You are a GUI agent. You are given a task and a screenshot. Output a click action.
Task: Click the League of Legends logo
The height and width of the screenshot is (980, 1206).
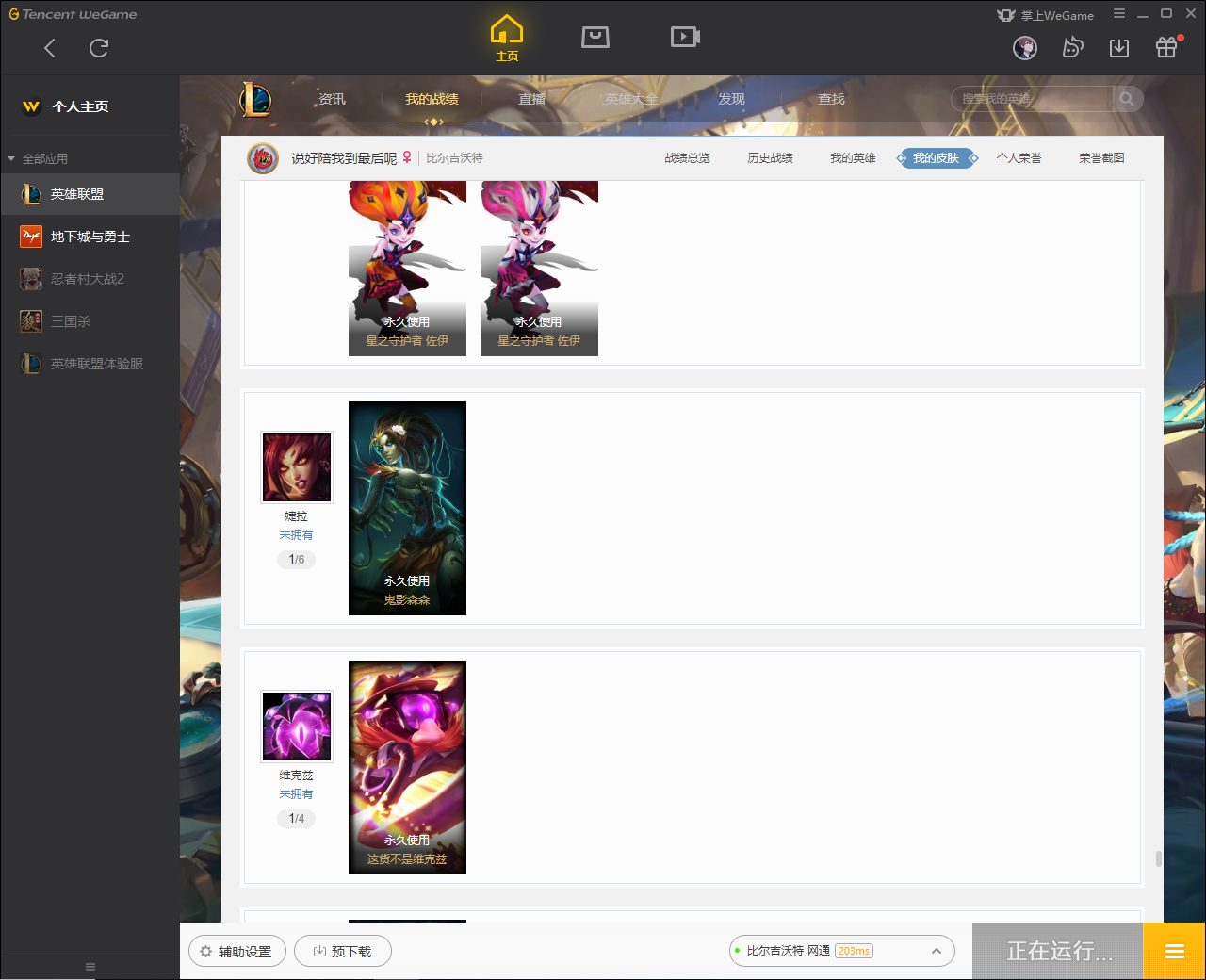pyautogui.click(x=255, y=99)
